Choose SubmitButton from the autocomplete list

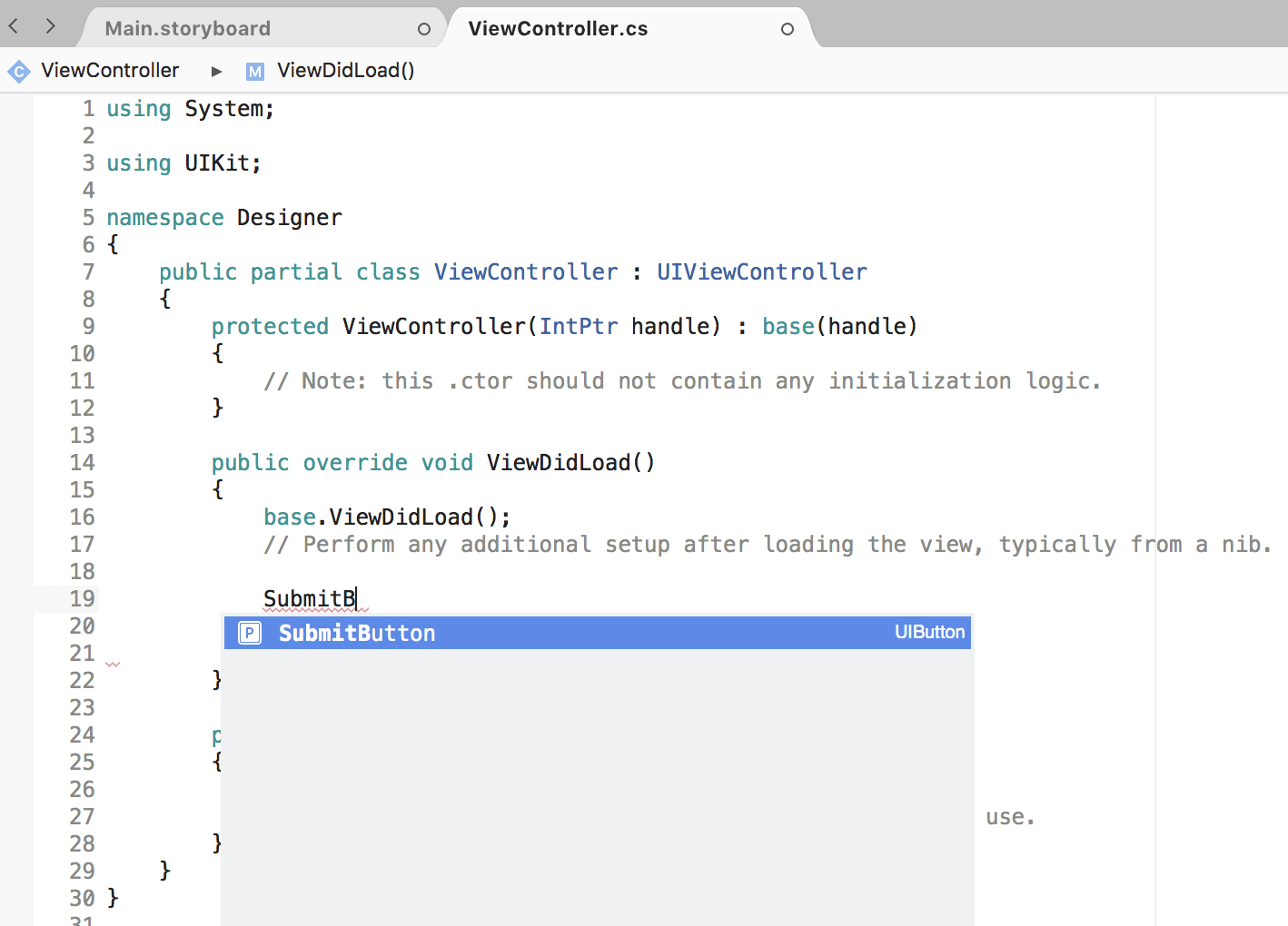598,633
